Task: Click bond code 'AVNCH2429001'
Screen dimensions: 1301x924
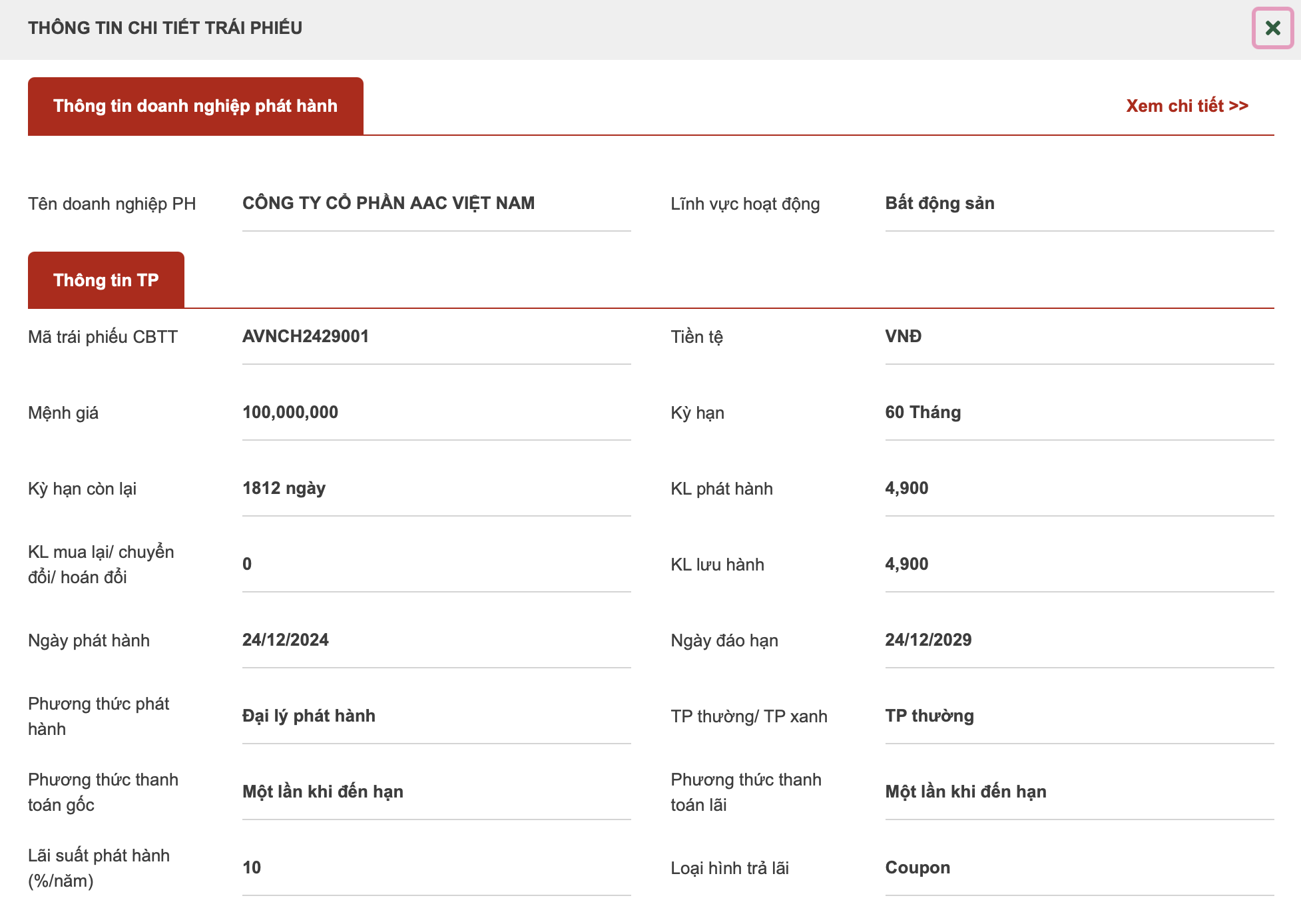Action: [x=306, y=336]
